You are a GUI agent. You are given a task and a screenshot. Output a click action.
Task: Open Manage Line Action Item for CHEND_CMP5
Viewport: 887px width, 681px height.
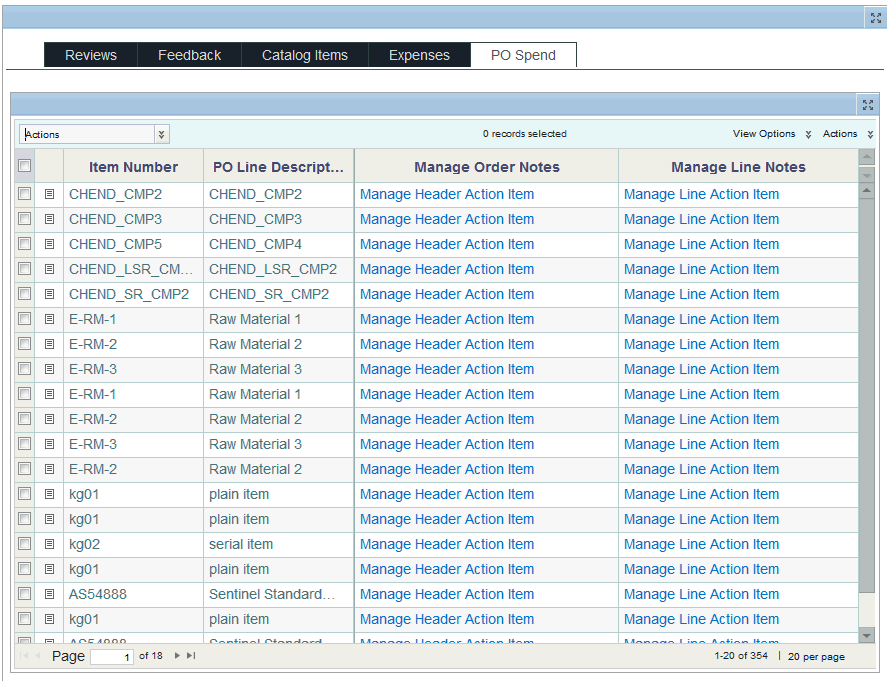(701, 244)
